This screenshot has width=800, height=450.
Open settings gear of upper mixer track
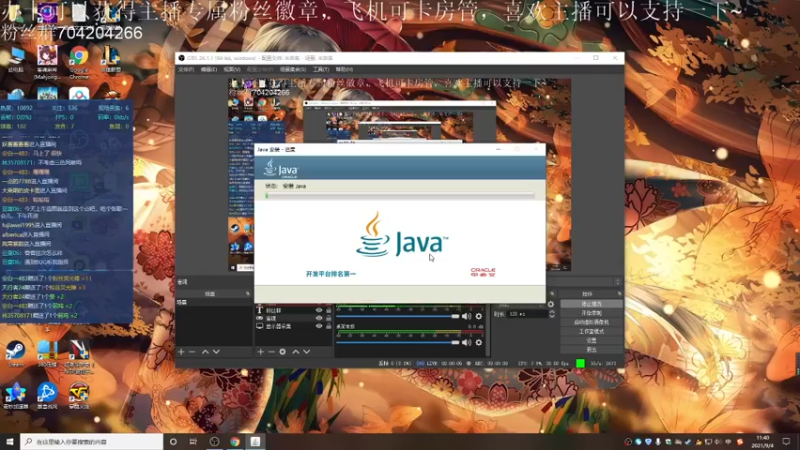pos(479,316)
